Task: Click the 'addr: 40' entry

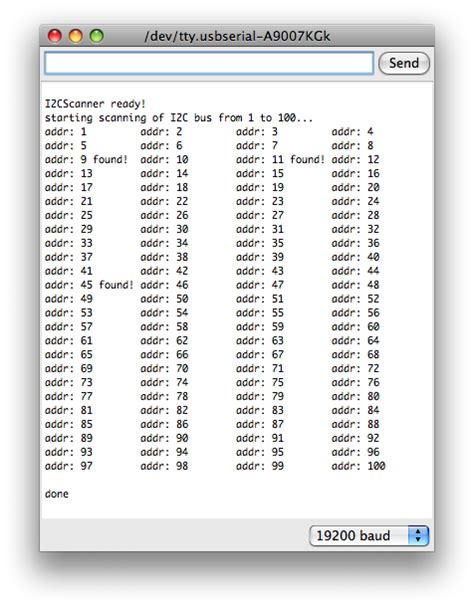Action: [x=355, y=257]
